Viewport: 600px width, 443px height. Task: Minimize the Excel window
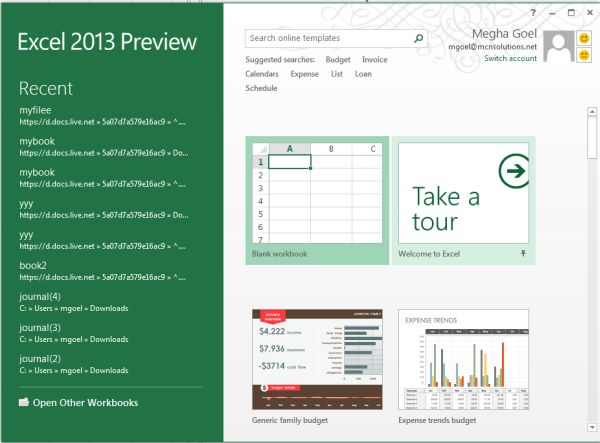(552, 13)
